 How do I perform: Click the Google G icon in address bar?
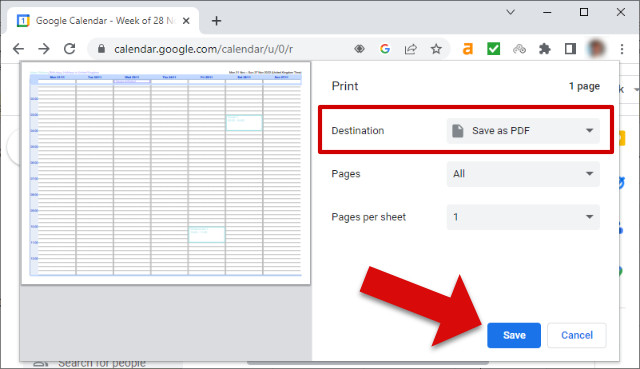tap(385, 49)
